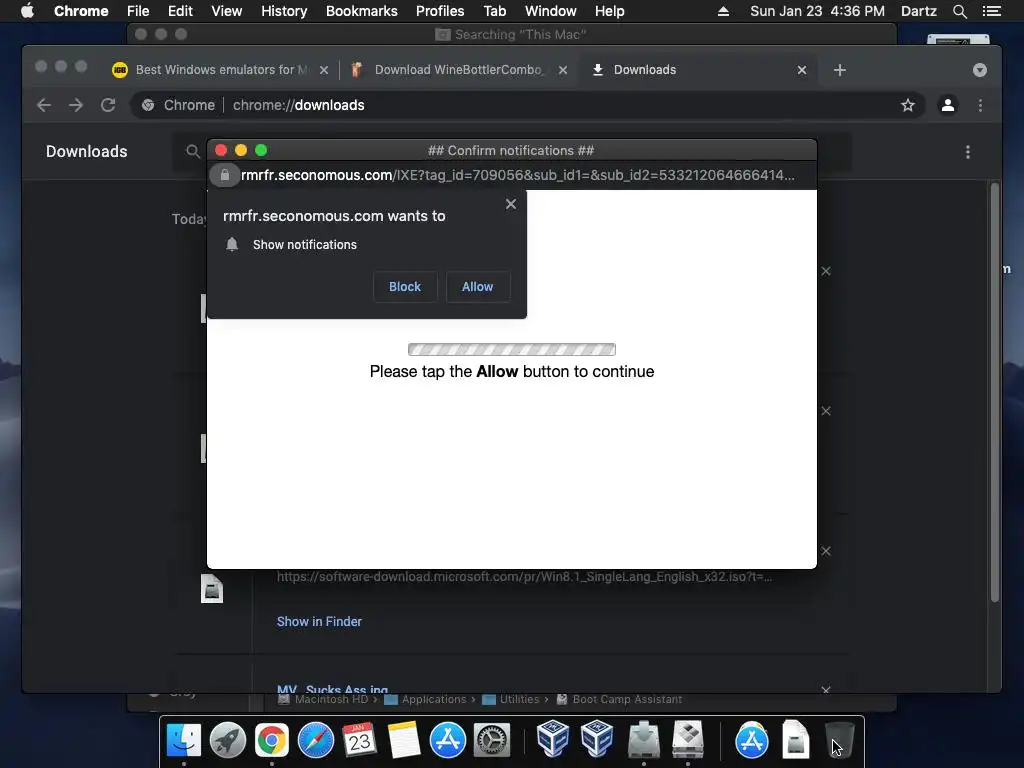The image size is (1024, 768).
Task: Click the striped loading progress bar
Action: click(512, 349)
